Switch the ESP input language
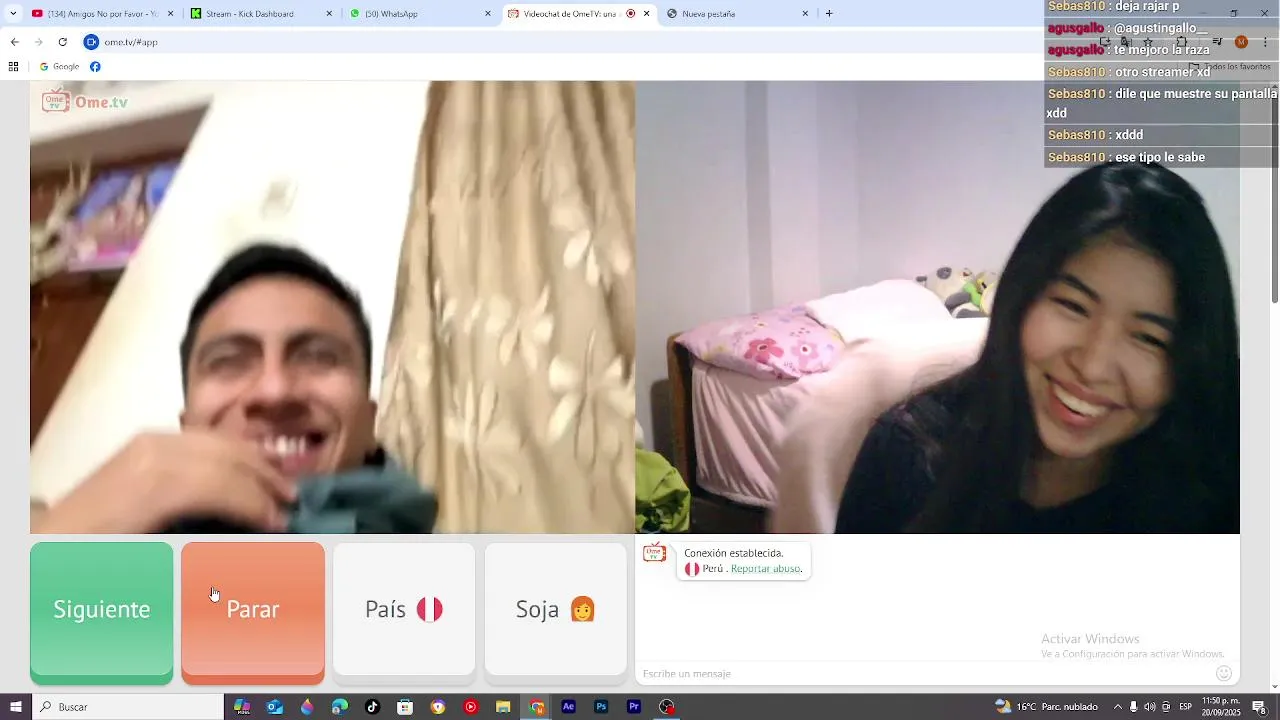This screenshot has height=720, width=1280. pyautogui.click(x=1185, y=707)
